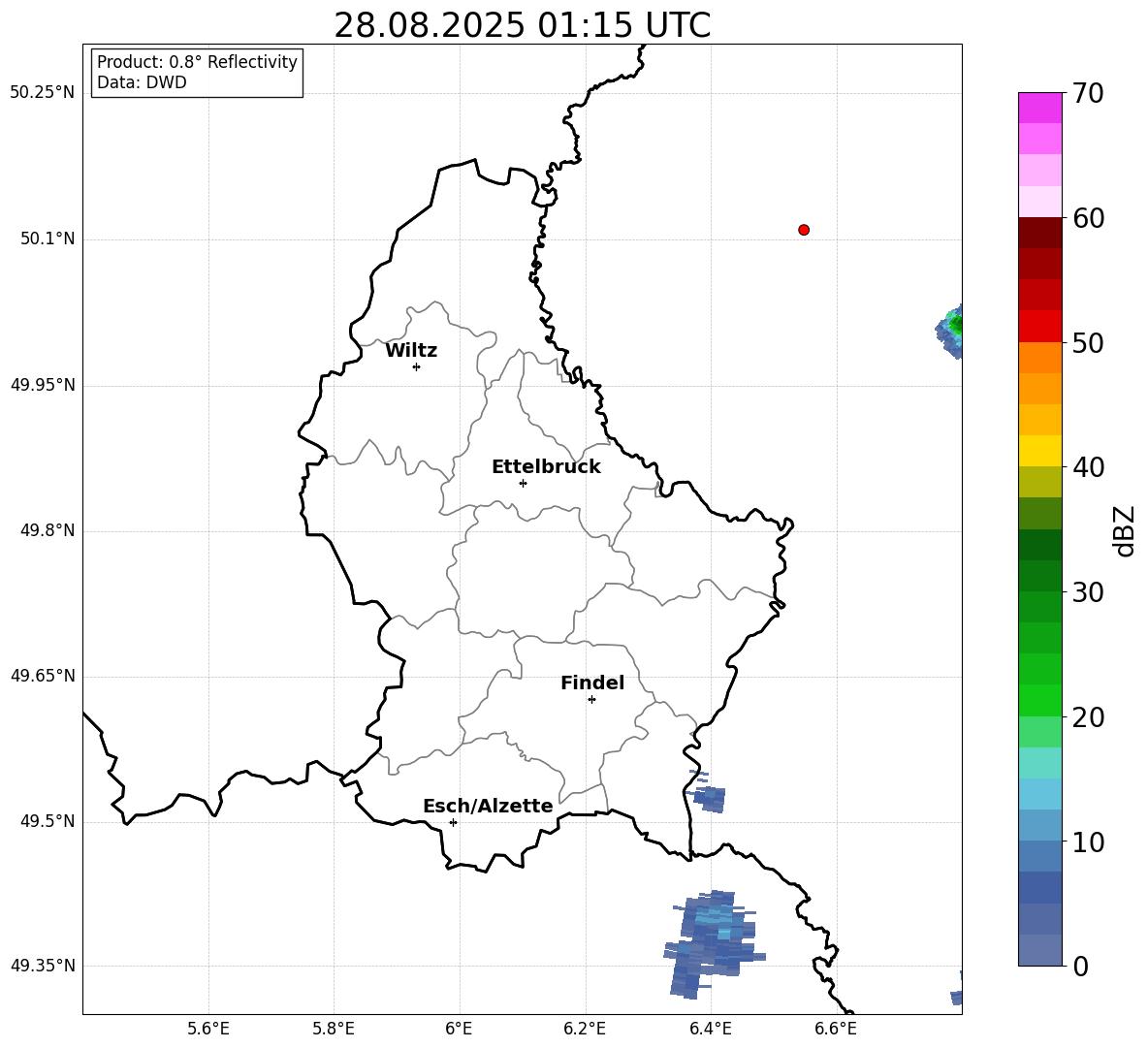Viewport: 1148px width, 1048px height.
Task: Click the 70 colorbar tick label
Action: pyautogui.click(x=1088, y=94)
